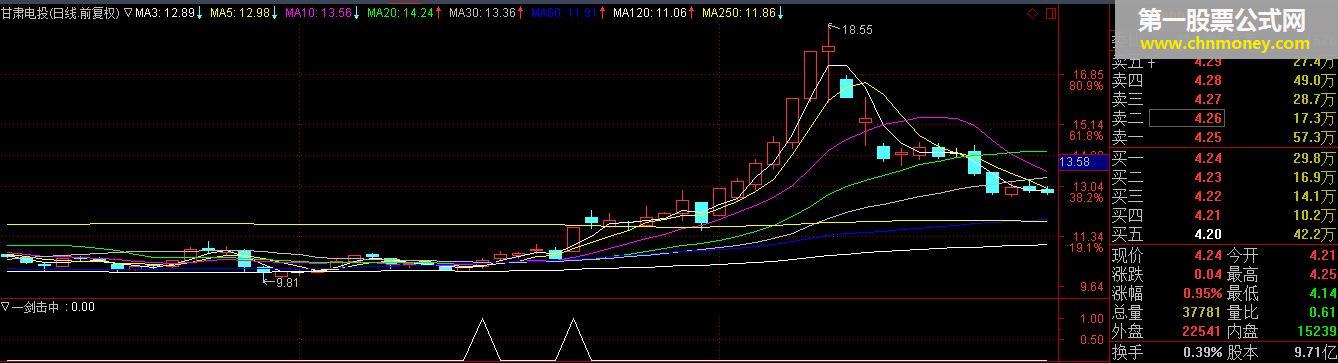The width and height of the screenshot is (1338, 363).
Task: Click the down arrow next to MA5 value
Action: click(275, 14)
